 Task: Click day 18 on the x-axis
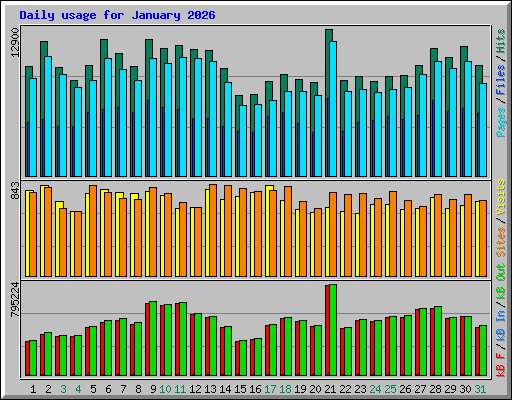(285, 389)
